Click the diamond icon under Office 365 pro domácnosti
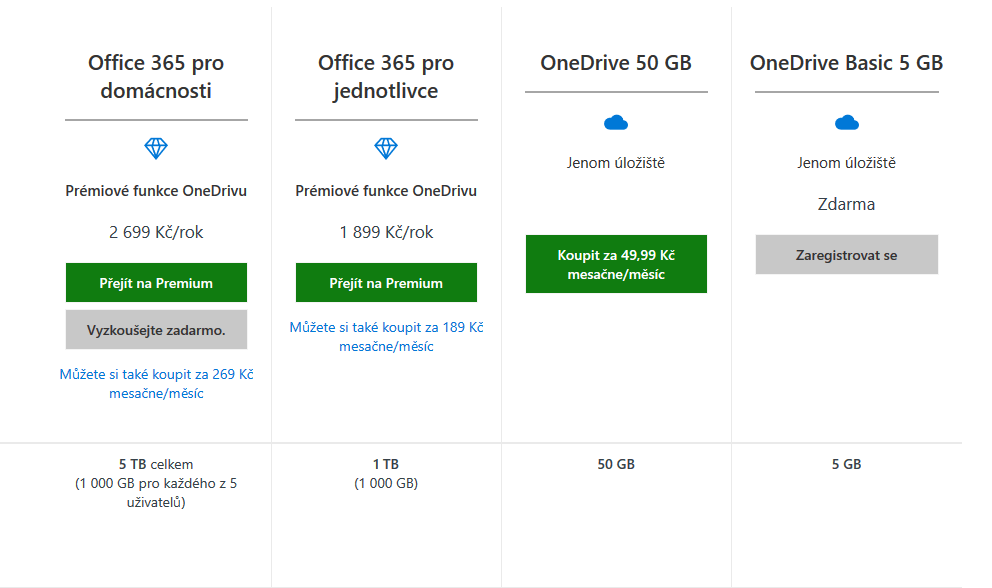992x588 pixels. click(x=156, y=148)
